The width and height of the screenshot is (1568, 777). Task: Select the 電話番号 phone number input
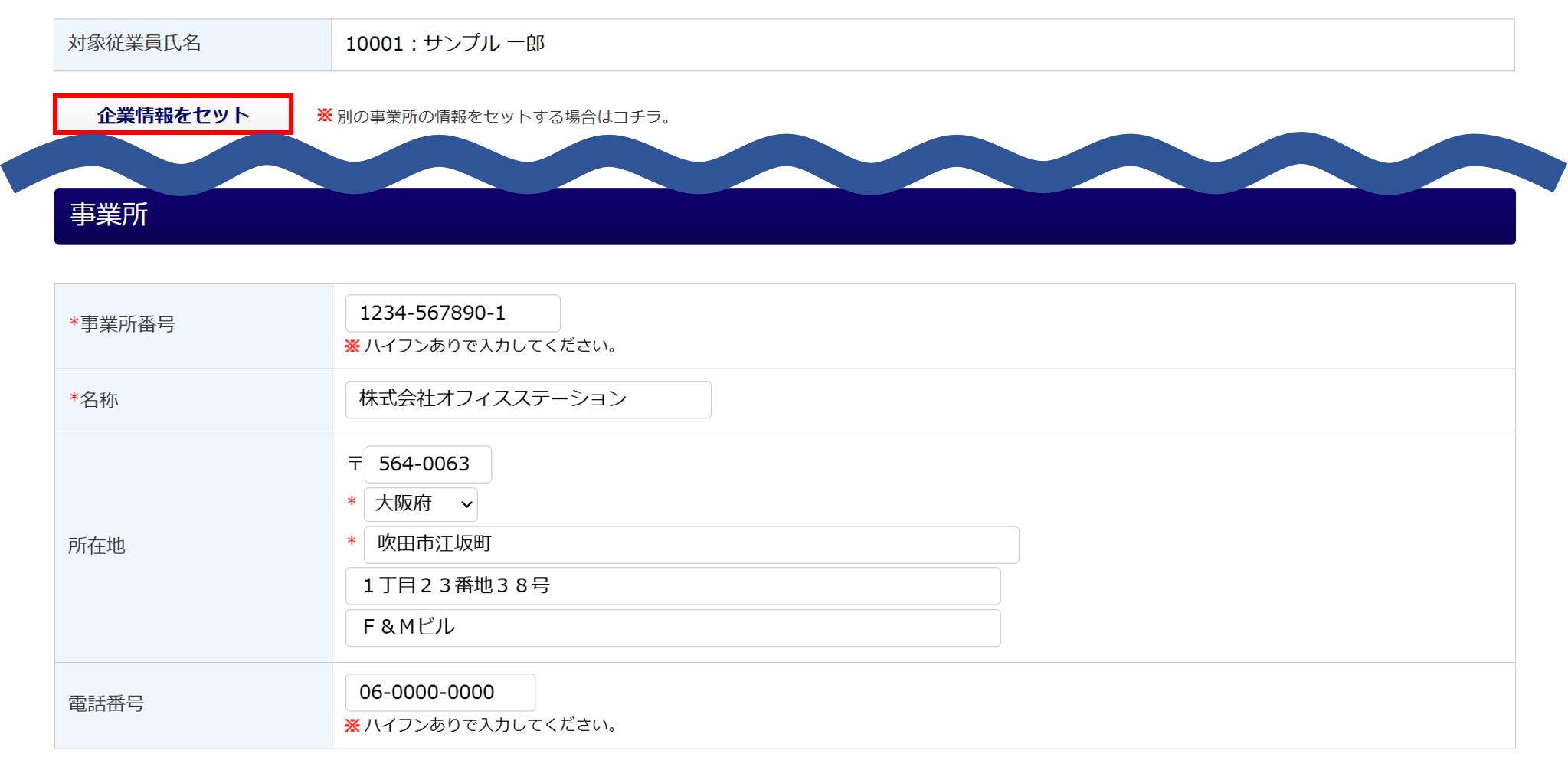tap(440, 693)
